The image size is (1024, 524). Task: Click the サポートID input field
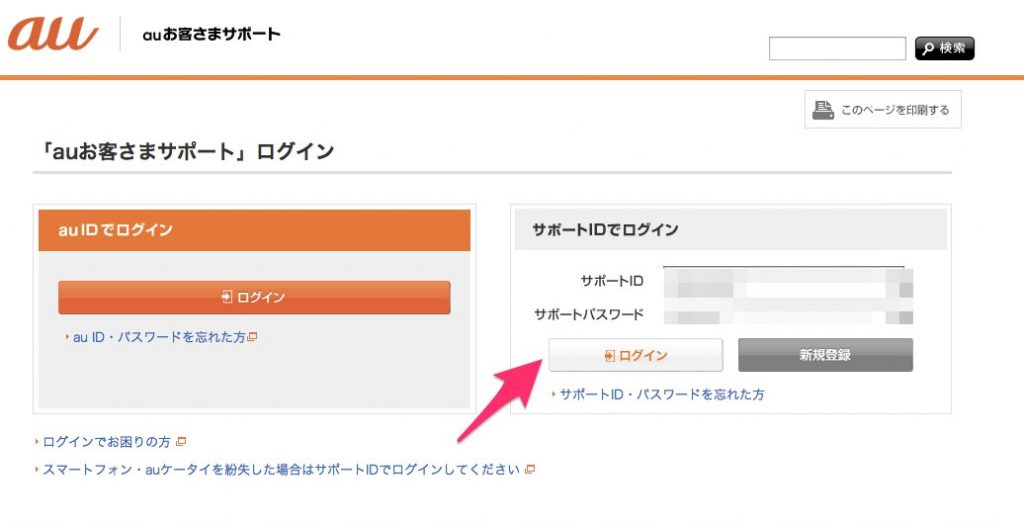point(788,282)
